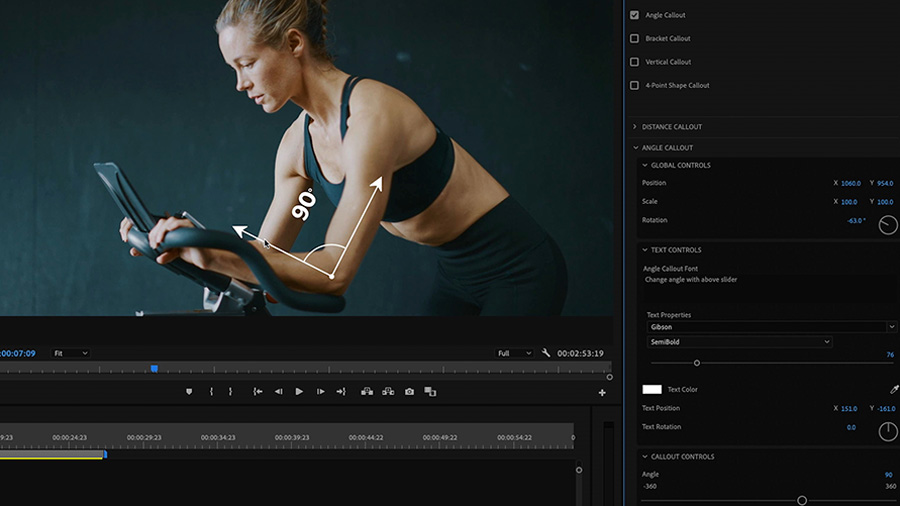Screen dimensions: 900x506
Task: Open monitor settings wrench icon
Action: (x=546, y=353)
